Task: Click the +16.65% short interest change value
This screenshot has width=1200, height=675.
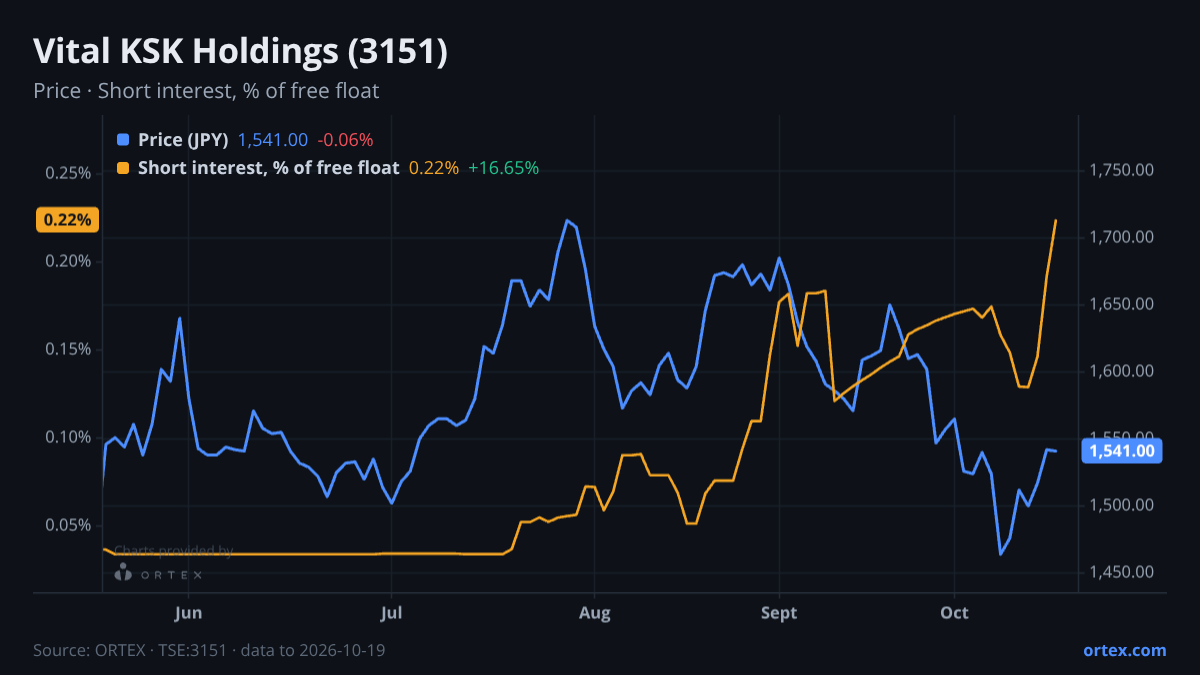Action: [x=504, y=168]
